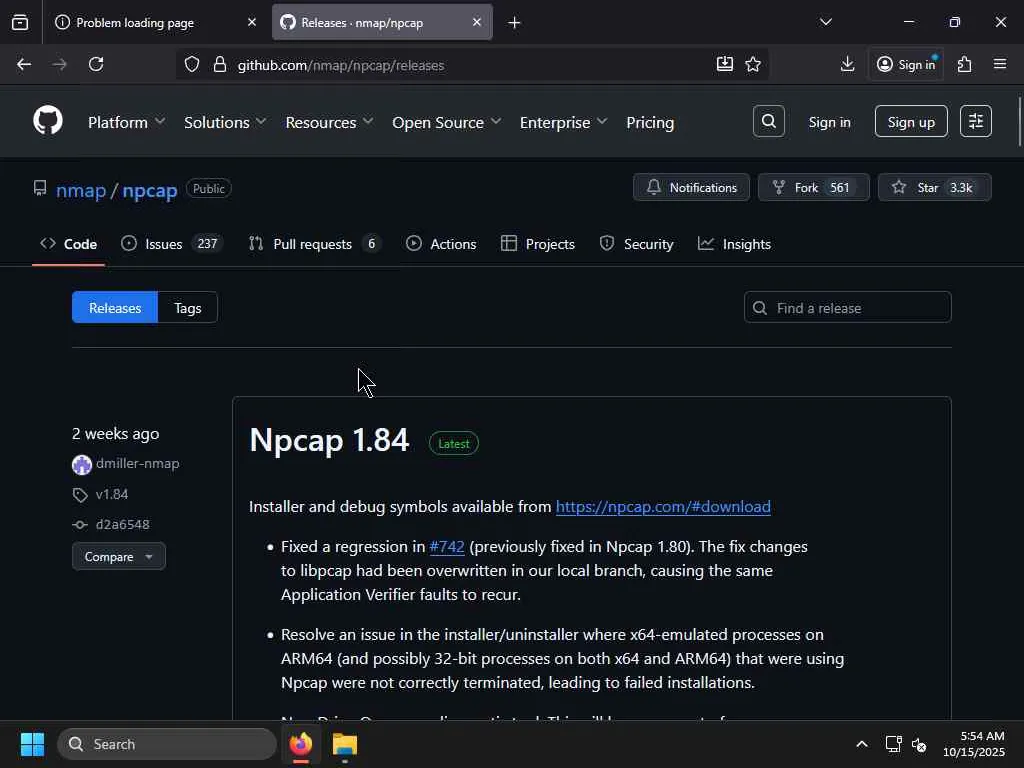Click the GitHub logo icon

(x=48, y=121)
